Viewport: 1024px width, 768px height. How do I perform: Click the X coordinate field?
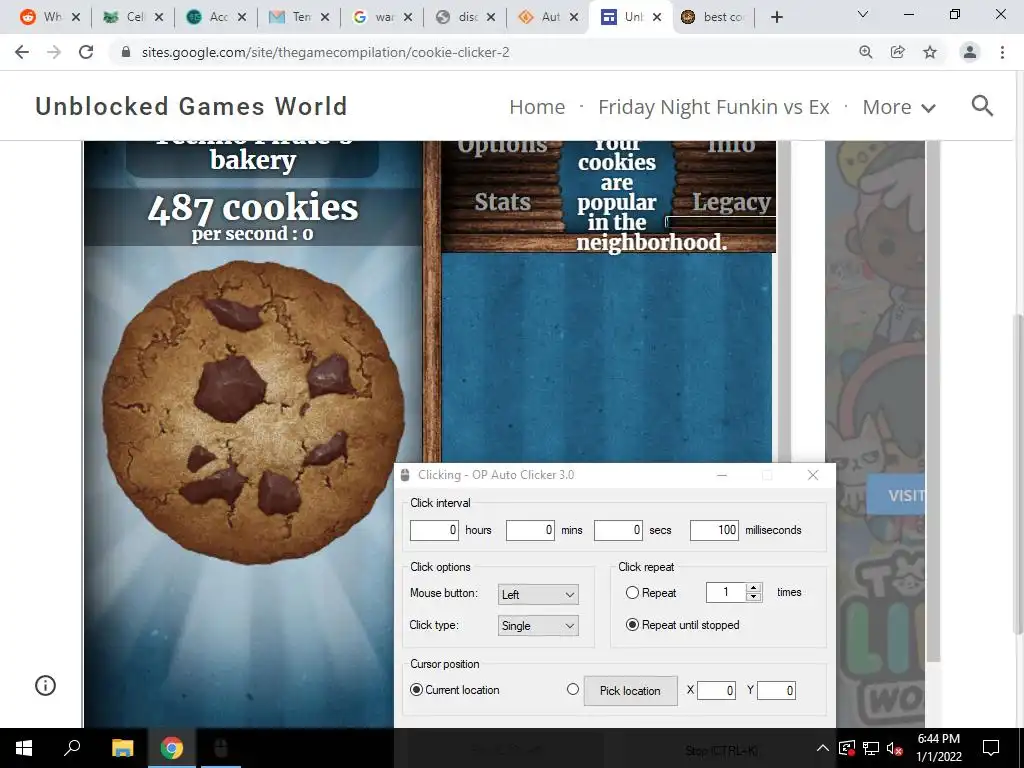(716, 690)
